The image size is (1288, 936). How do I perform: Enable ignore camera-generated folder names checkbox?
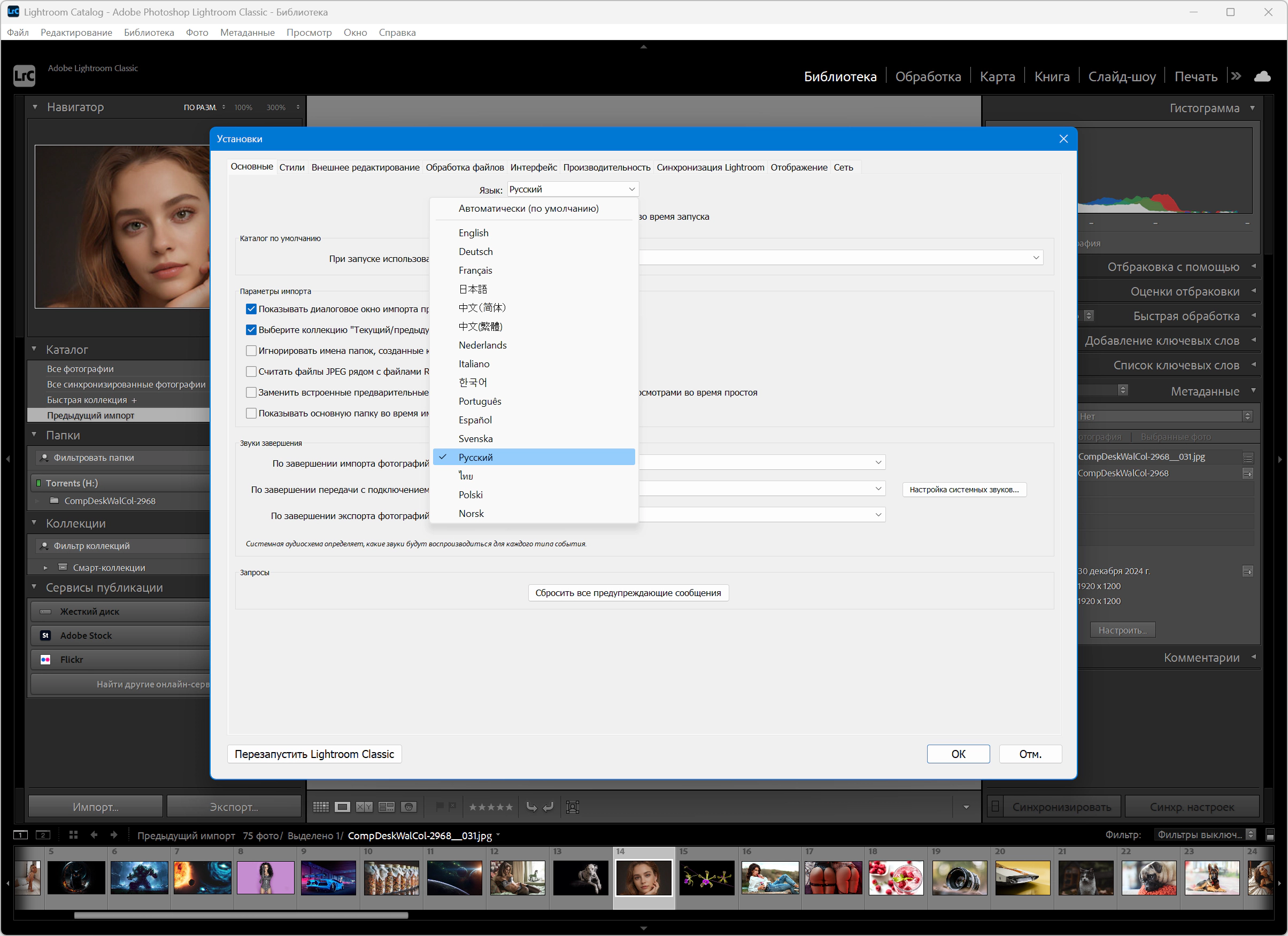251,351
